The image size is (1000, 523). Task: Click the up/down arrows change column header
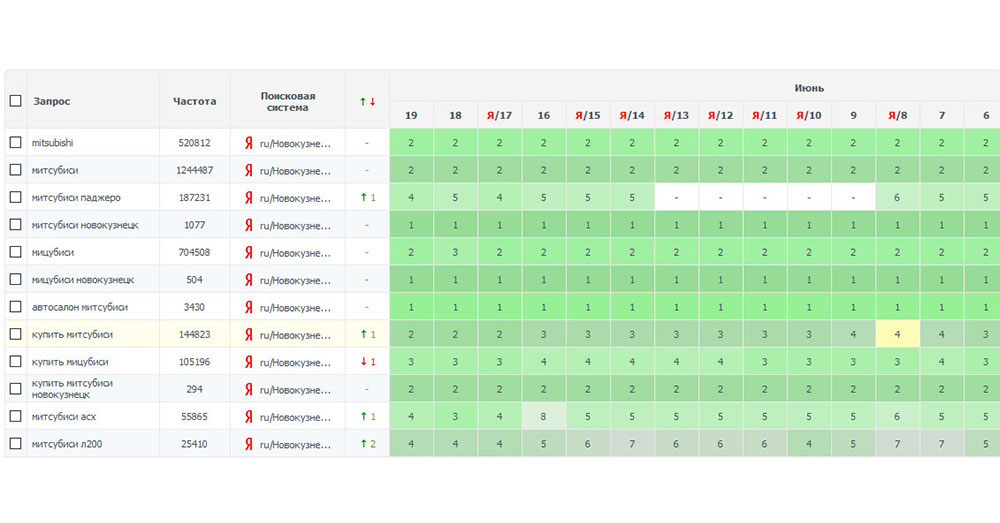(x=367, y=101)
